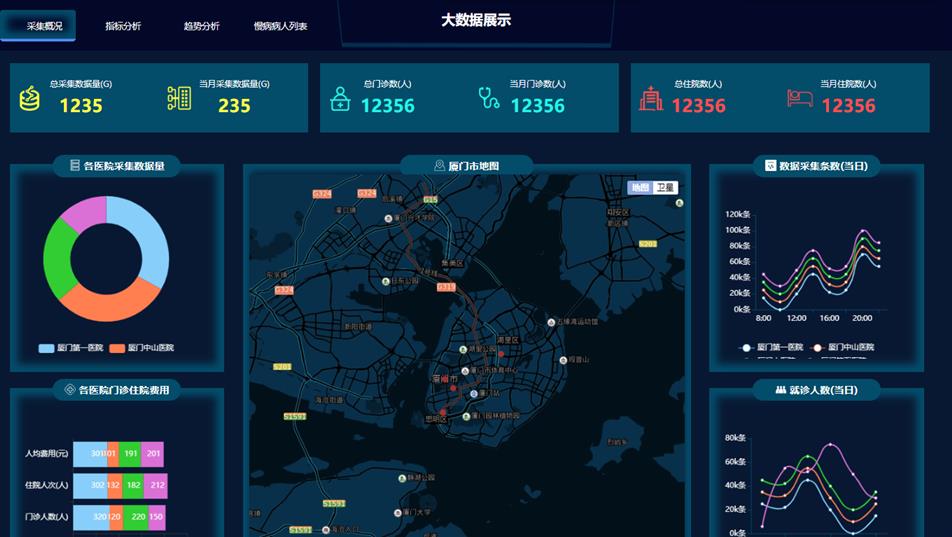Click the 1235 total collected data value
952x537 pixels.
[x=81, y=106]
